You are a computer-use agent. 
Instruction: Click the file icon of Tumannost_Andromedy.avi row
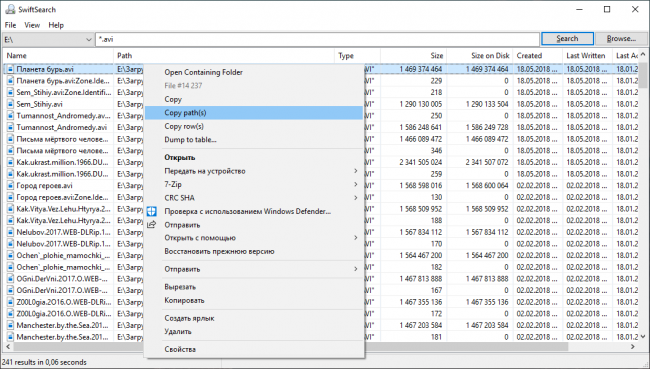click(x=11, y=127)
